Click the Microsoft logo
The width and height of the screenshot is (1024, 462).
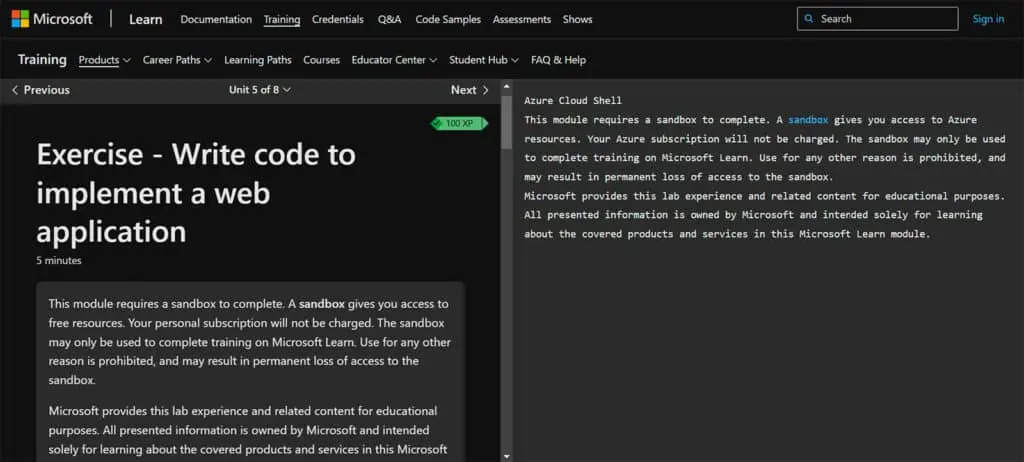pos(52,19)
